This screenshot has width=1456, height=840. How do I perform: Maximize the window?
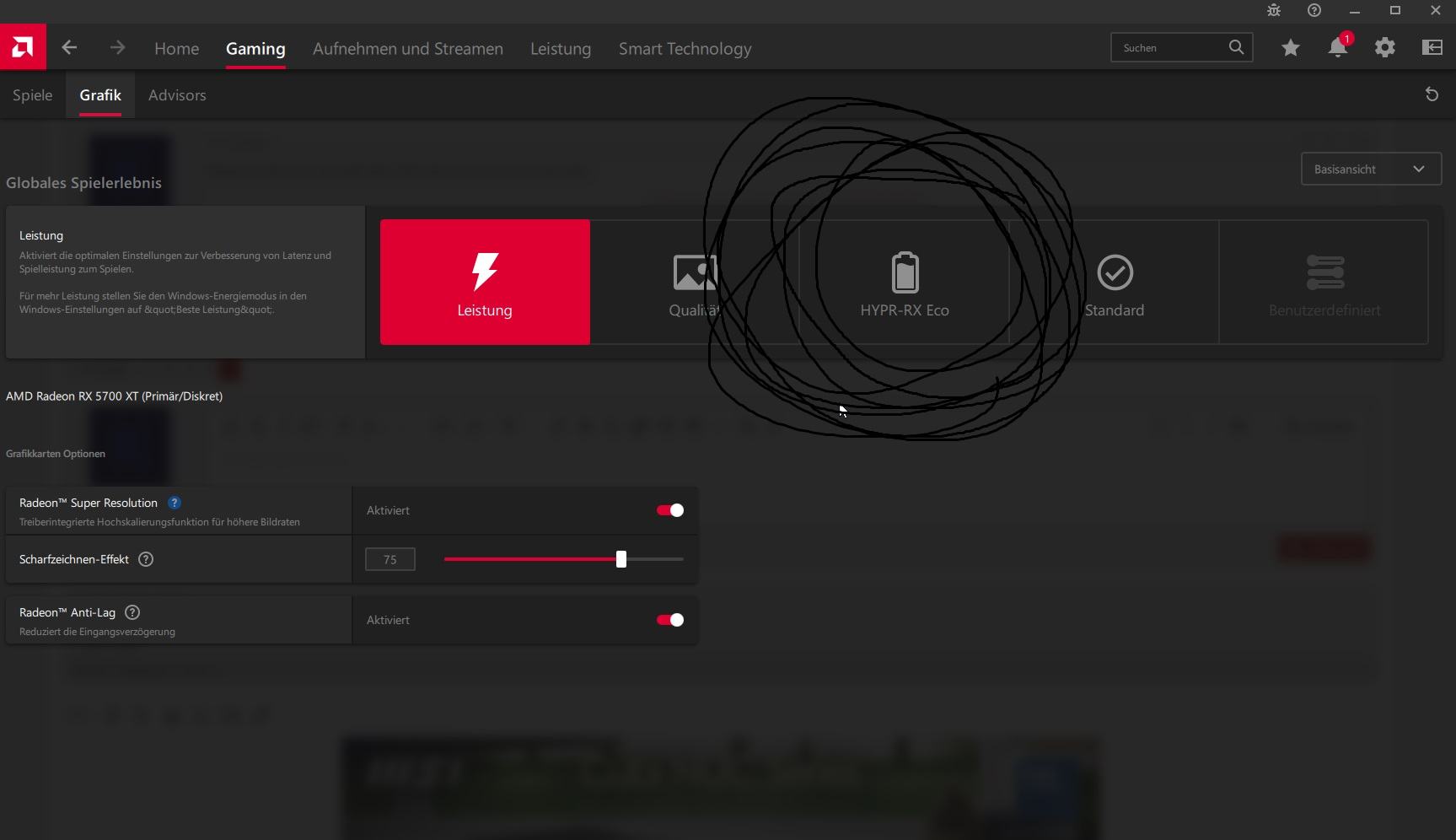tap(1395, 11)
